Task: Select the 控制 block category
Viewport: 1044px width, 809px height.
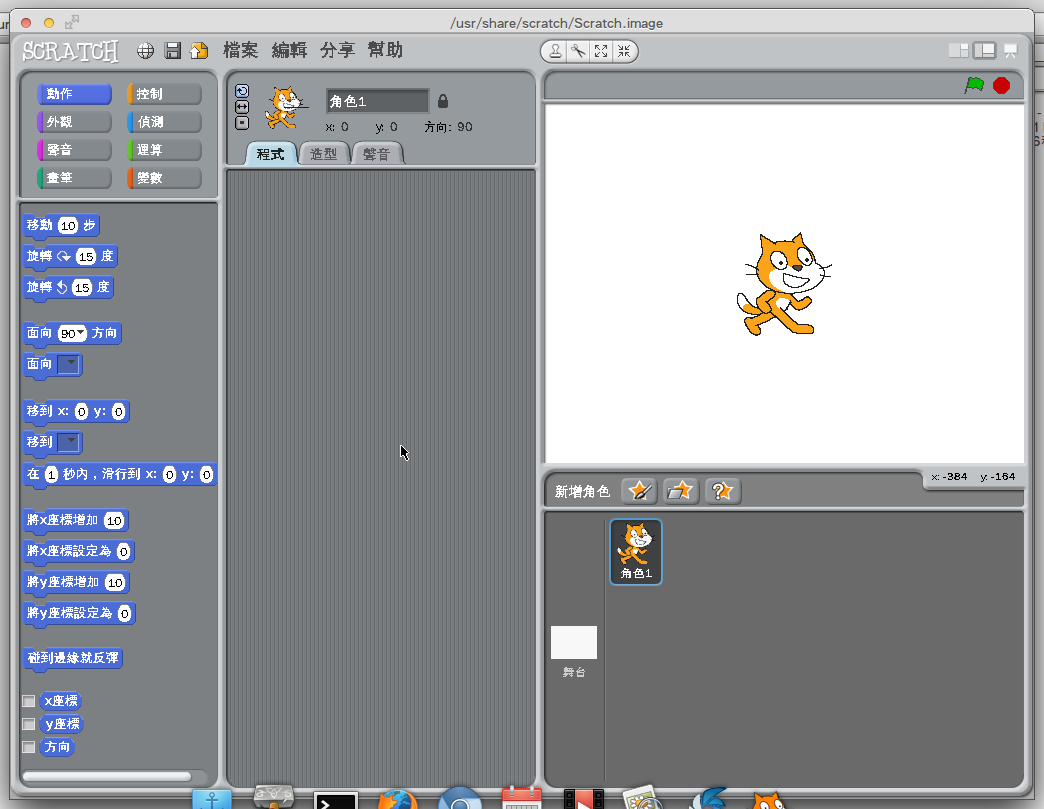Action: [164, 94]
